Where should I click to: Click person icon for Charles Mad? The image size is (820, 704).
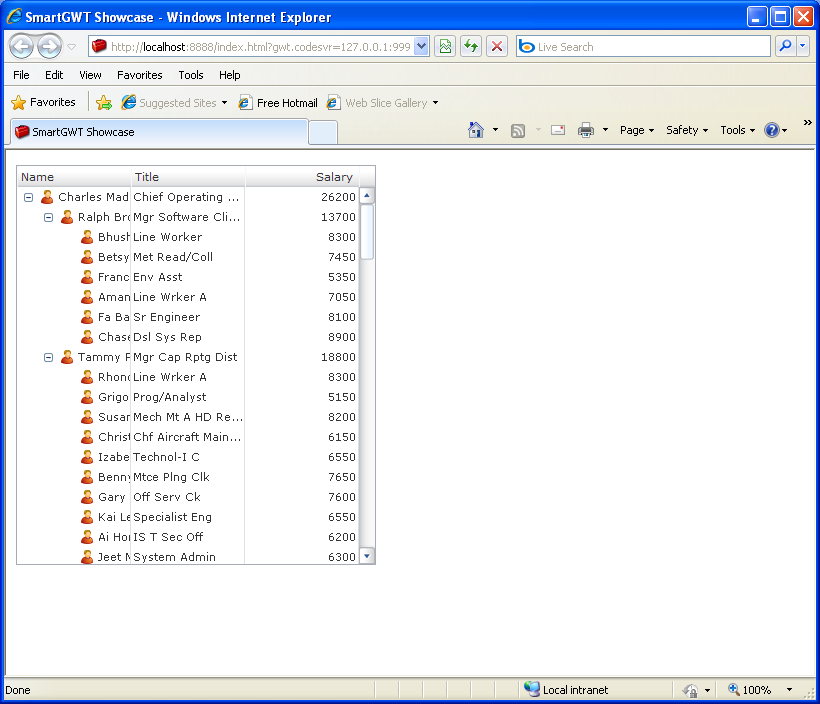click(x=47, y=197)
